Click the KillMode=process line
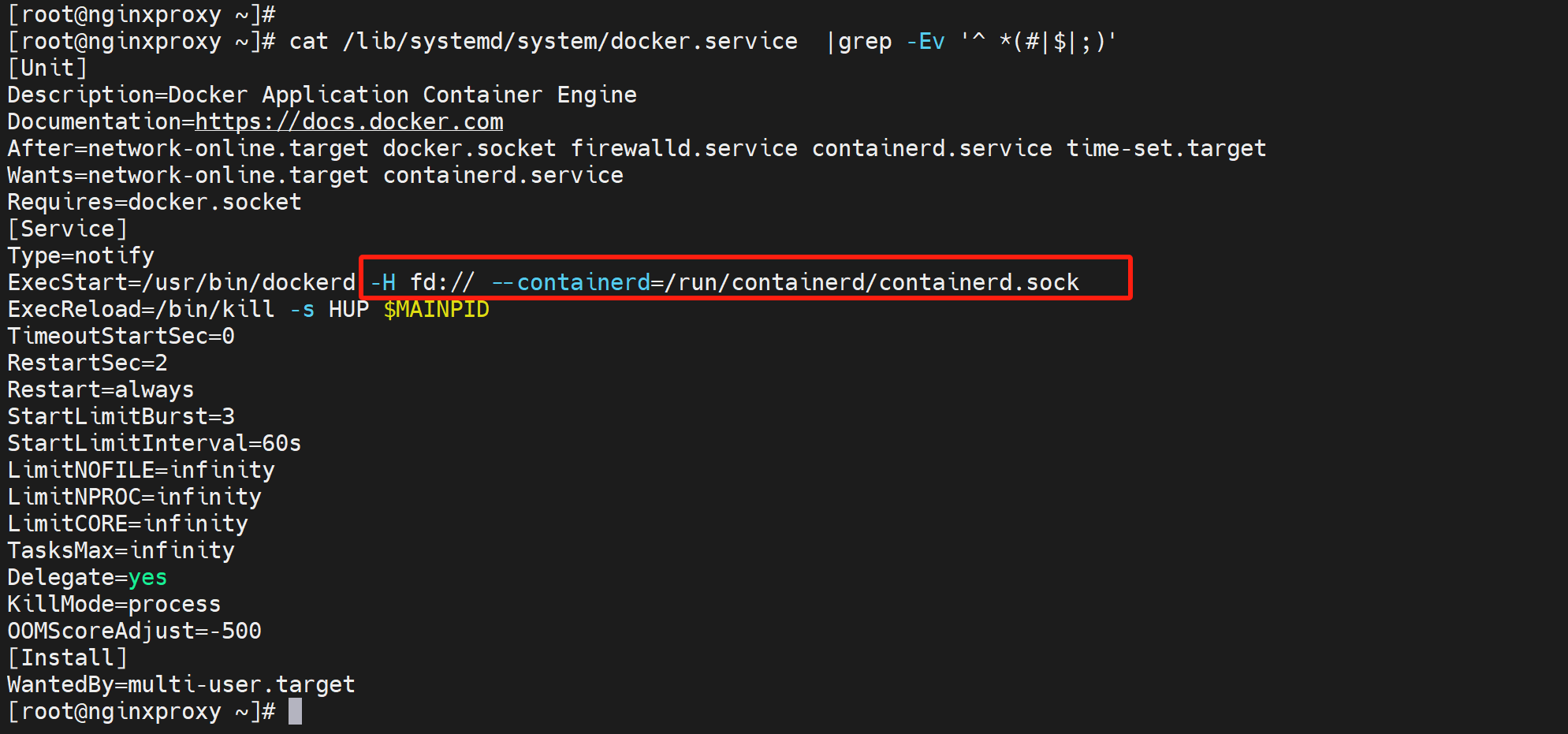1568x734 pixels. pos(114,604)
